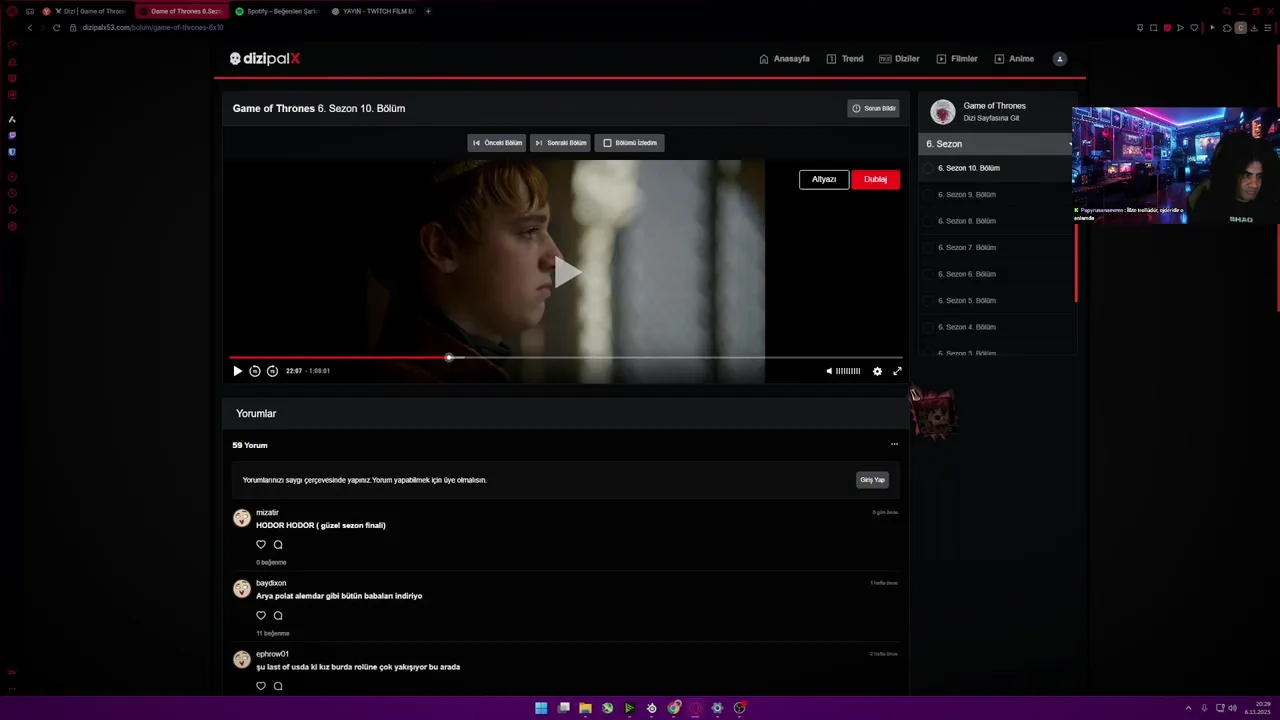Click the large center play overlay
The height and width of the screenshot is (720, 1280).
(x=567, y=271)
